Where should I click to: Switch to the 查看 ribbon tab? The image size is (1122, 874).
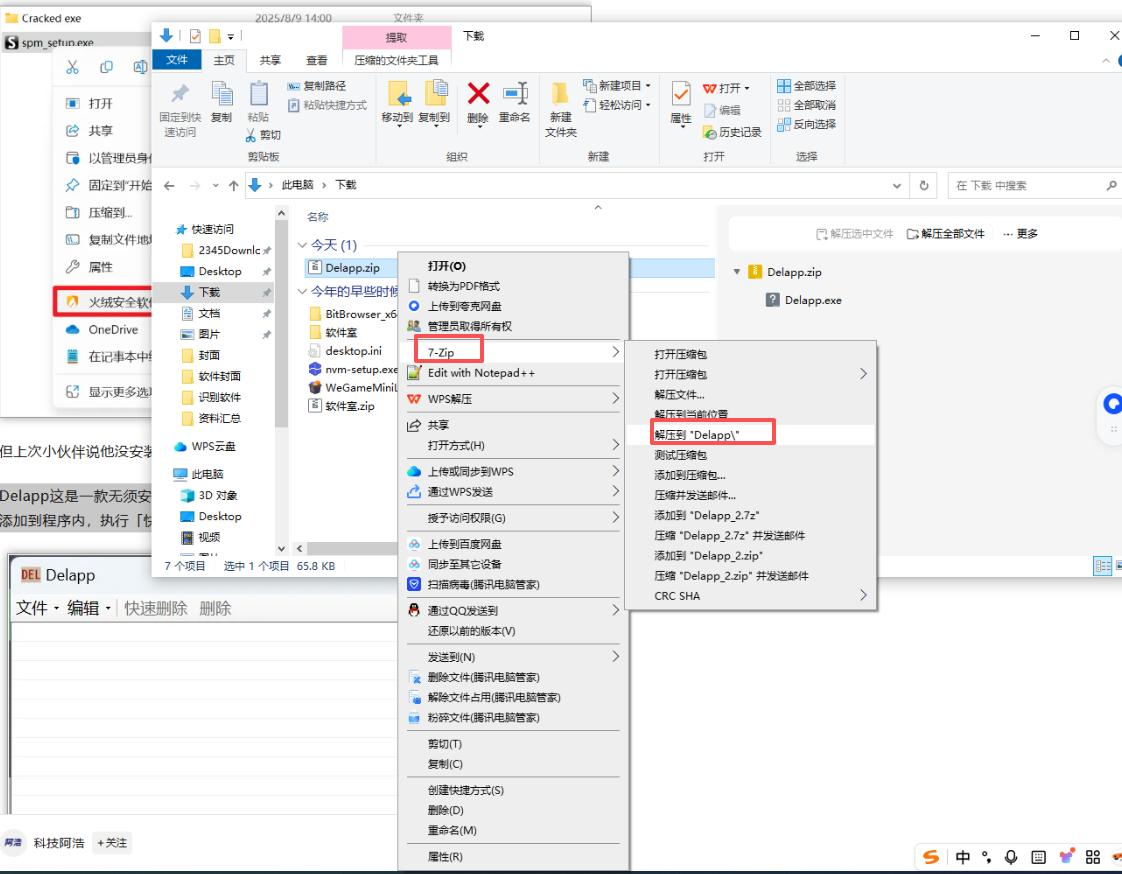pyautogui.click(x=316, y=60)
